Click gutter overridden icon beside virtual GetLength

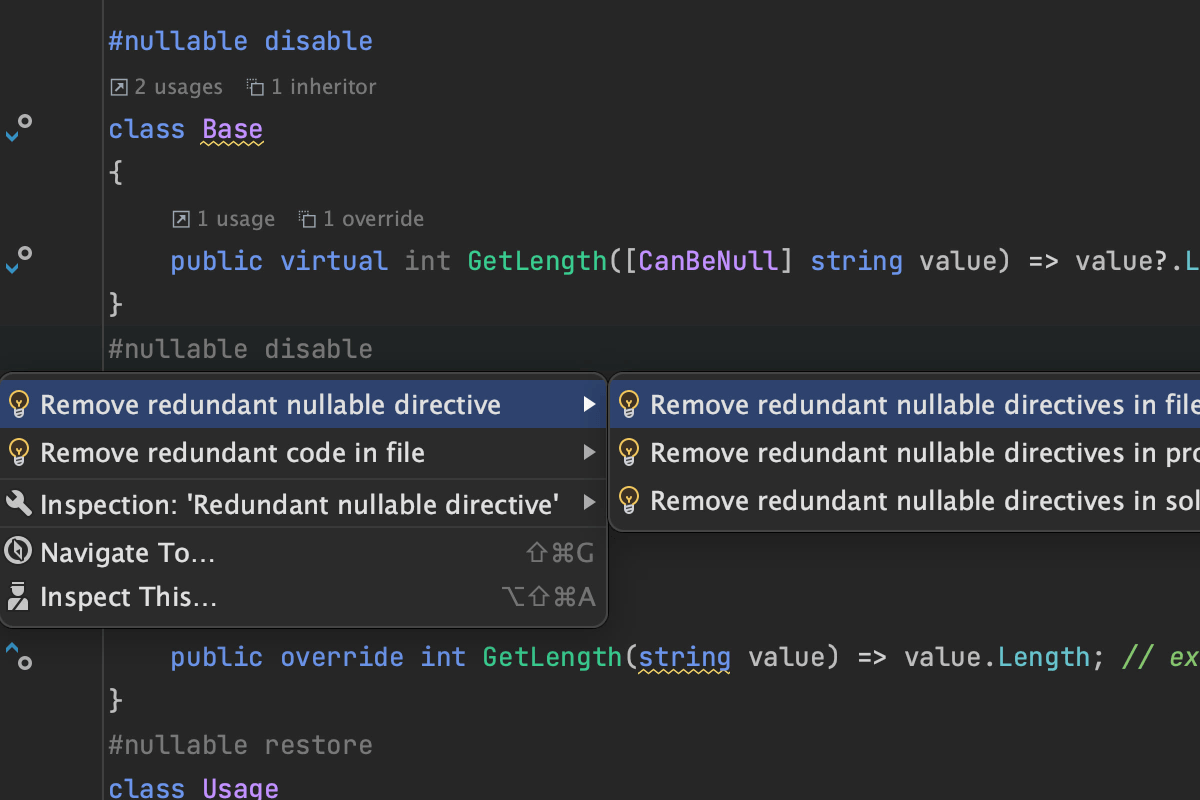pos(18,260)
